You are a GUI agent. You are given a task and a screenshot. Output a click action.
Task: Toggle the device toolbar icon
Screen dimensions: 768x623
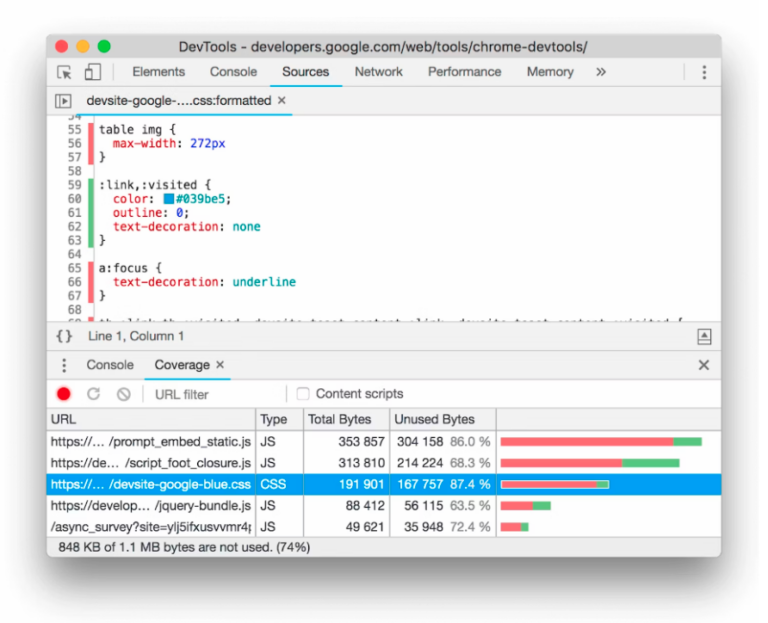(93, 72)
